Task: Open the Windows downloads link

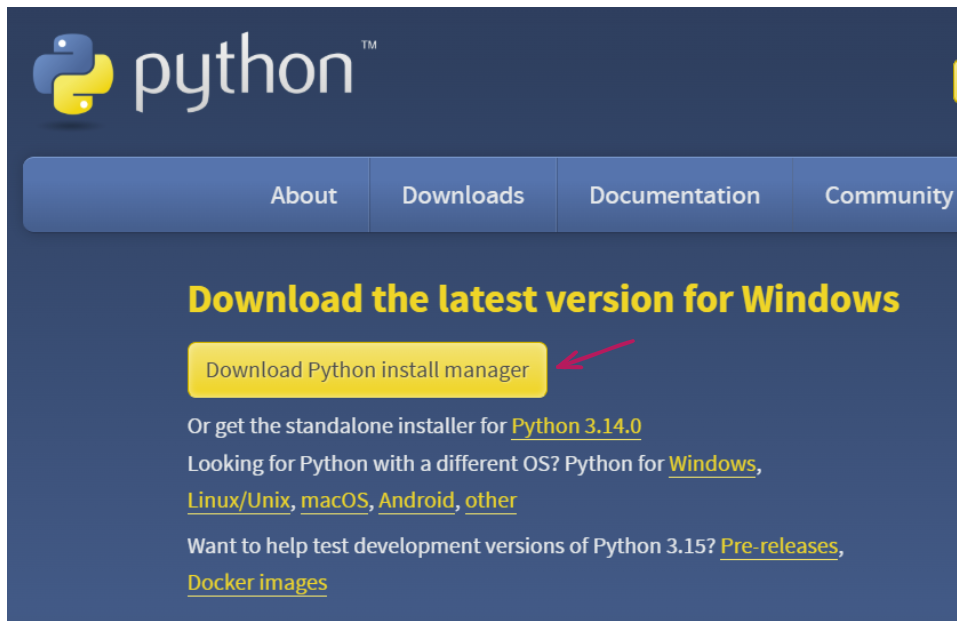Action: (x=712, y=464)
